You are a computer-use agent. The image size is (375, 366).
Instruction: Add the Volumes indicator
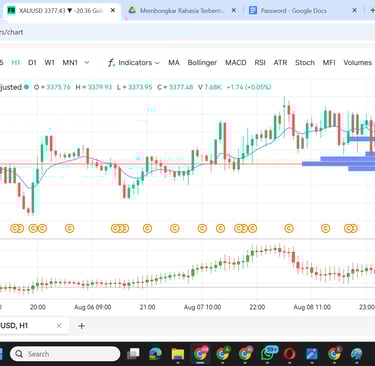pos(357,63)
